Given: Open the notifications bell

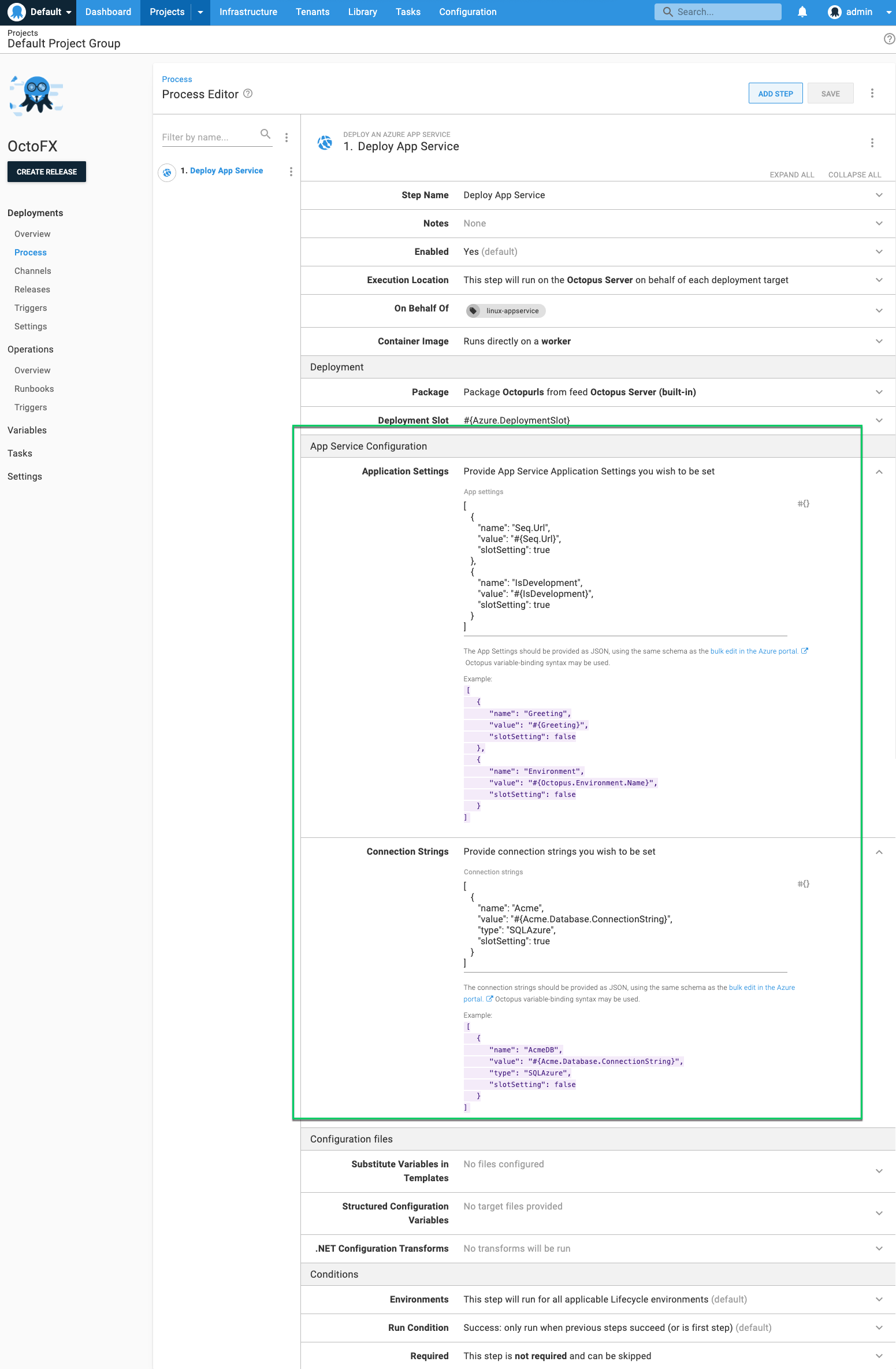Looking at the screenshot, I should tap(802, 12).
